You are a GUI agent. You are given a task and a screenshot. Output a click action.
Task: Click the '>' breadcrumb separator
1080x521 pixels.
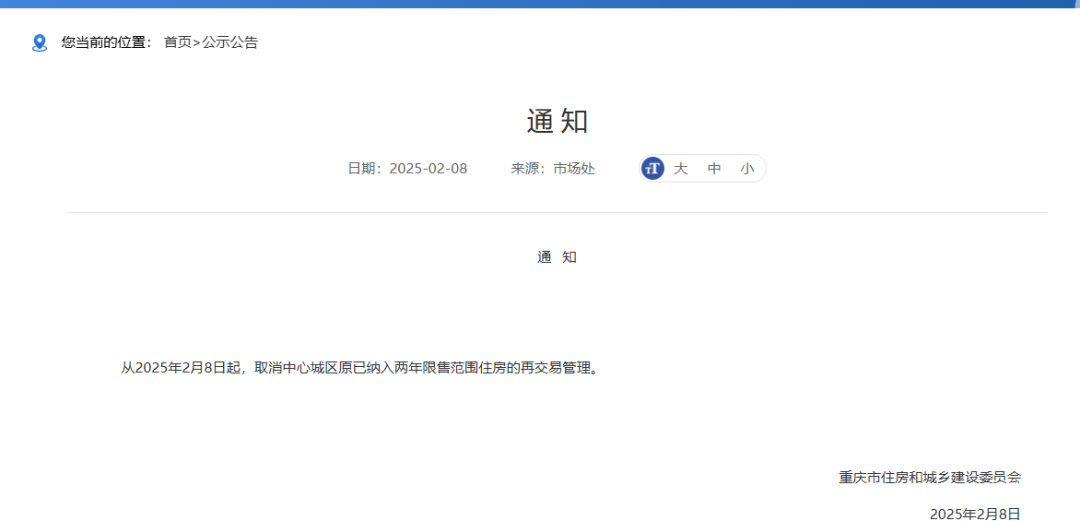(x=196, y=43)
